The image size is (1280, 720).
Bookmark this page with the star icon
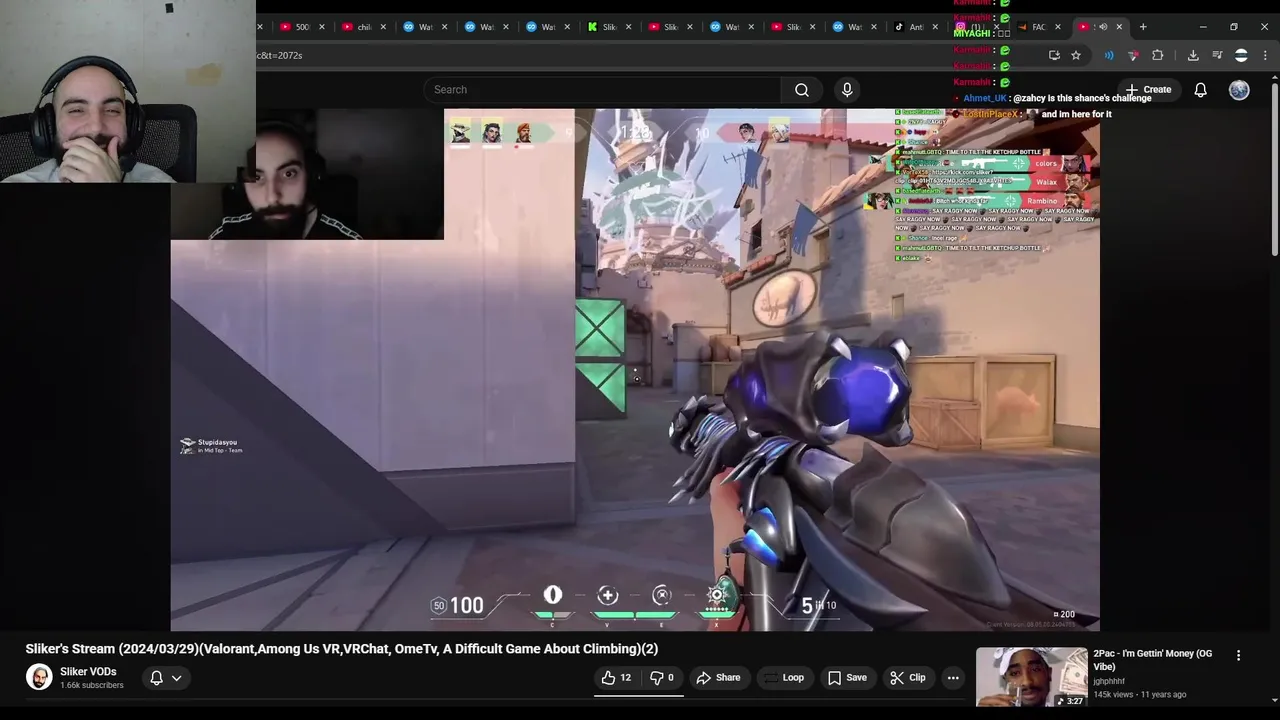(1076, 55)
